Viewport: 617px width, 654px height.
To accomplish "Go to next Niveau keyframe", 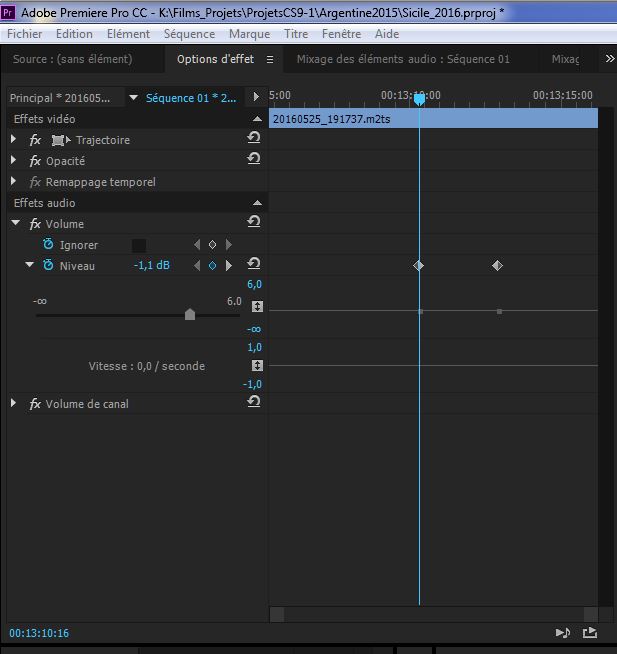I will [x=228, y=265].
